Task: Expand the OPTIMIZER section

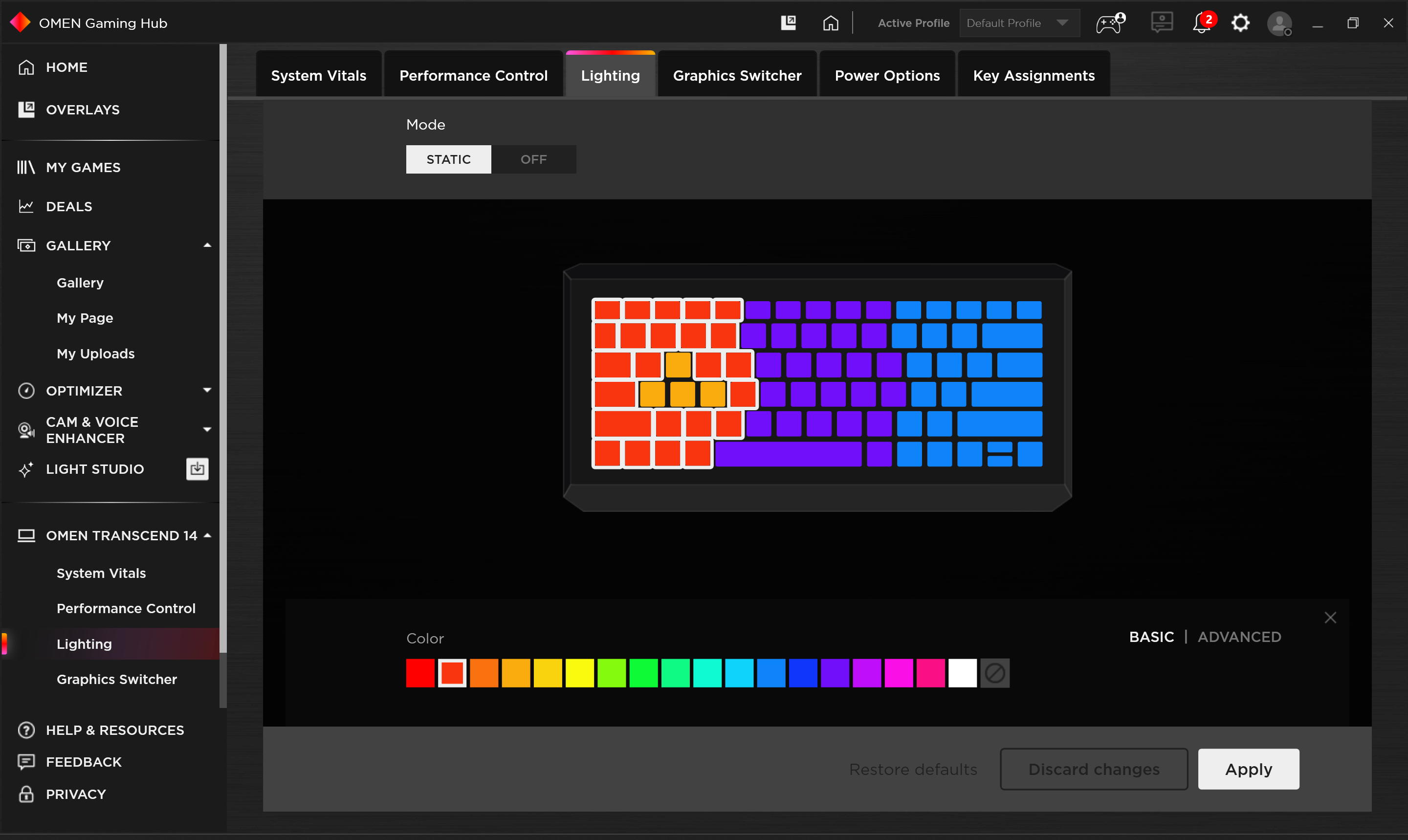Action: [207, 390]
